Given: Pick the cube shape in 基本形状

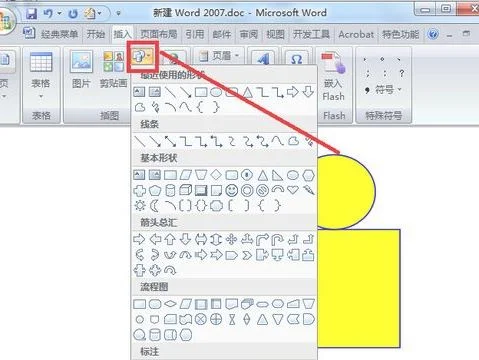Looking at the screenshot, I should [x=185, y=190].
